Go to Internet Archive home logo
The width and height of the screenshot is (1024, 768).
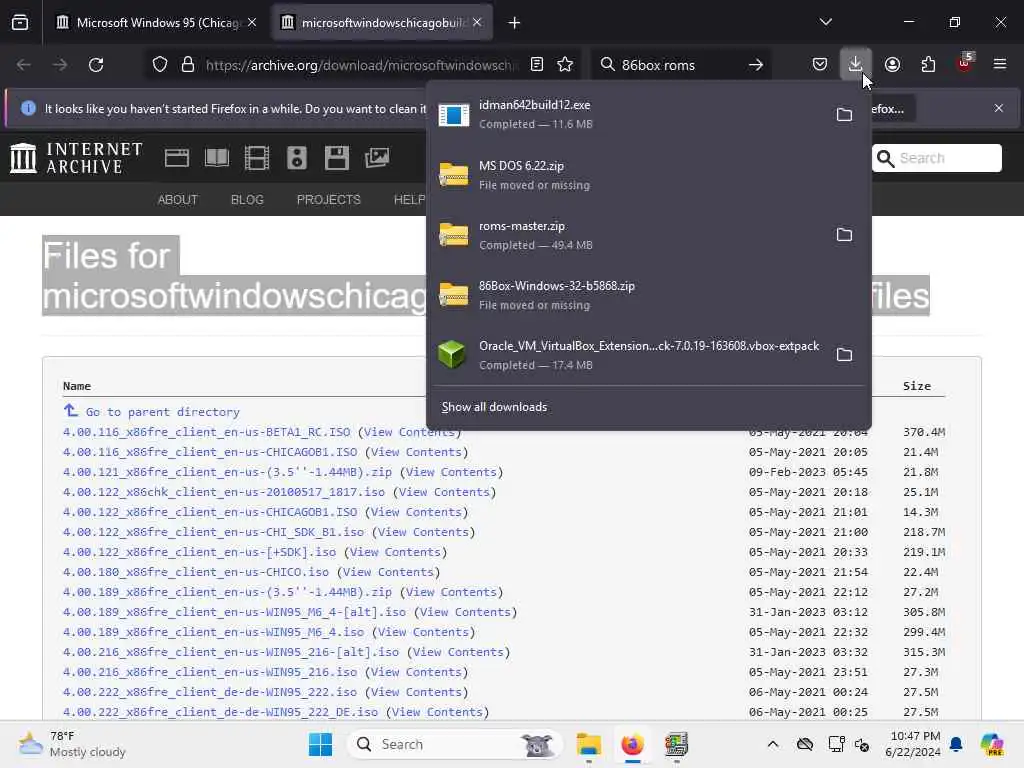pos(76,158)
